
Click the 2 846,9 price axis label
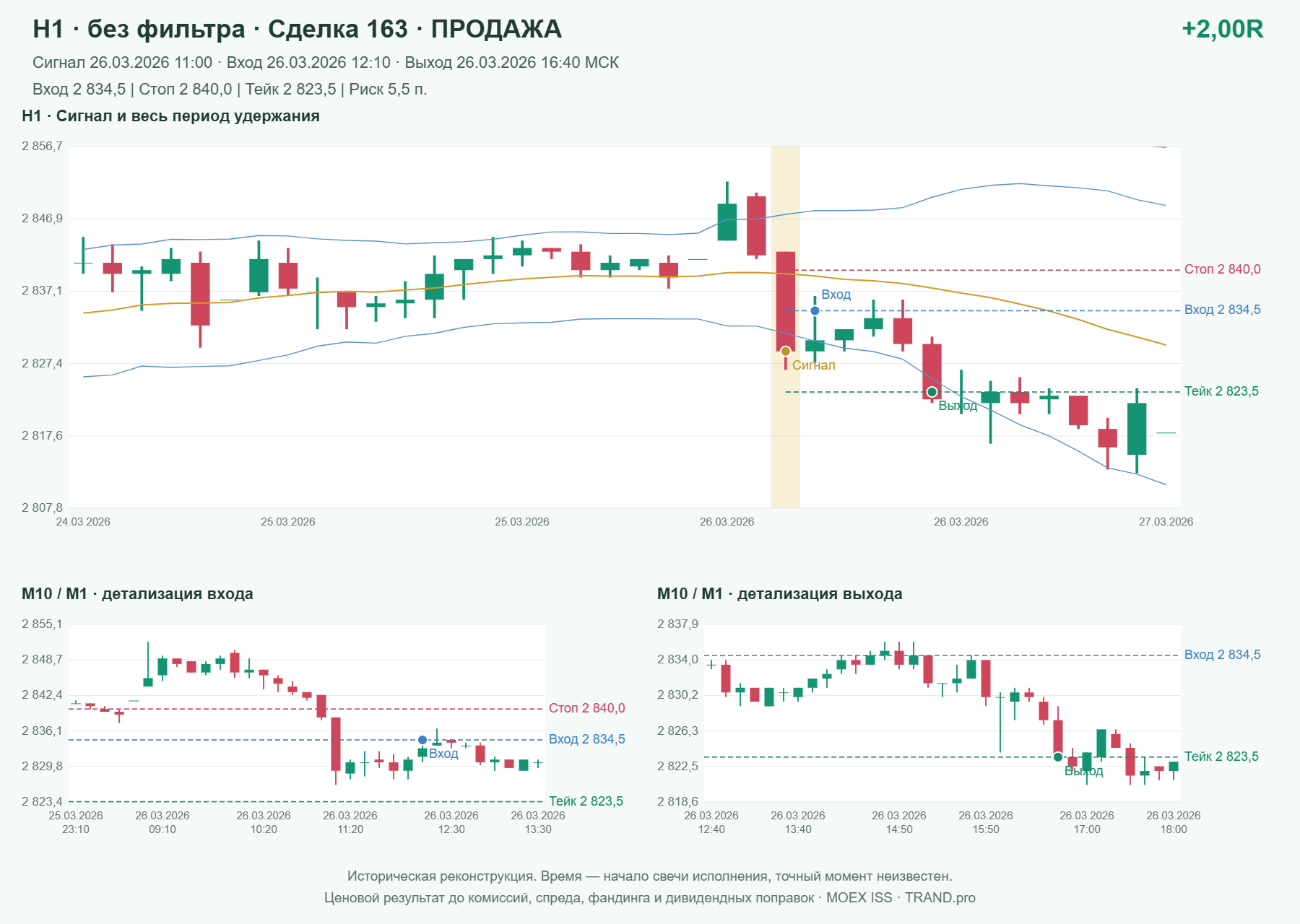42,219
